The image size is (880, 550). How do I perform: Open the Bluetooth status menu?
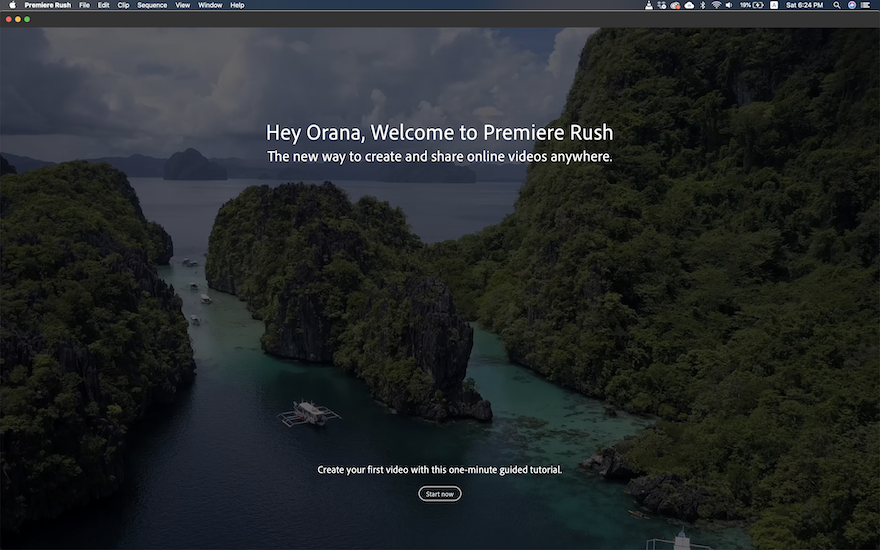click(x=703, y=5)
